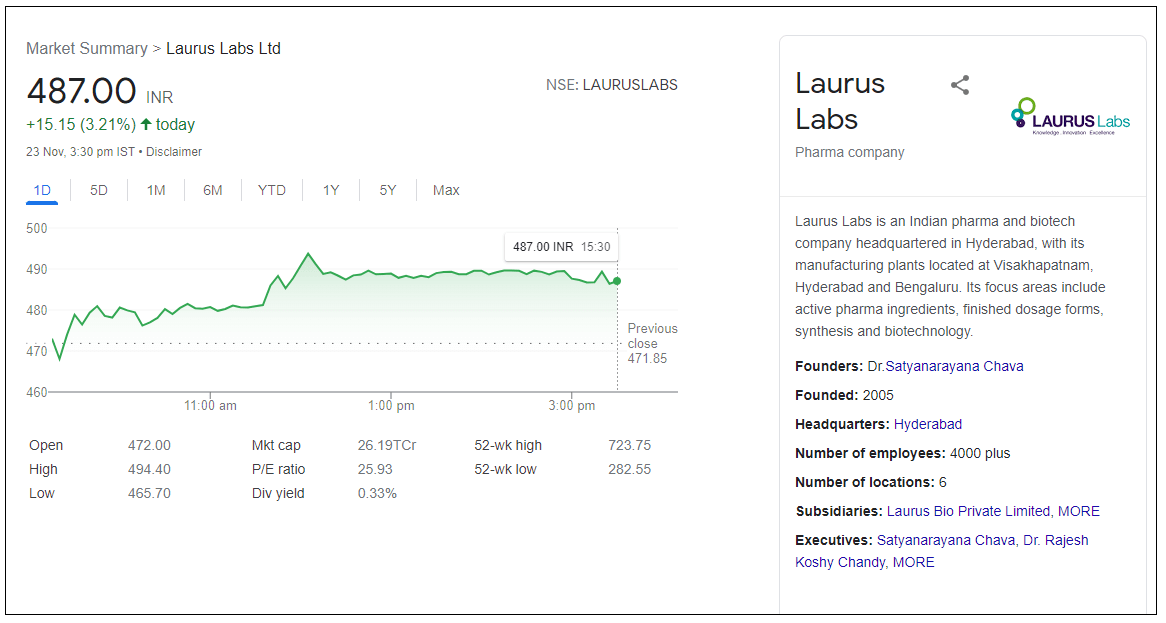This screenshot has width=1166, height=623.
Task: Click the Pharma company subtitle
Action: tap(849, 152)
